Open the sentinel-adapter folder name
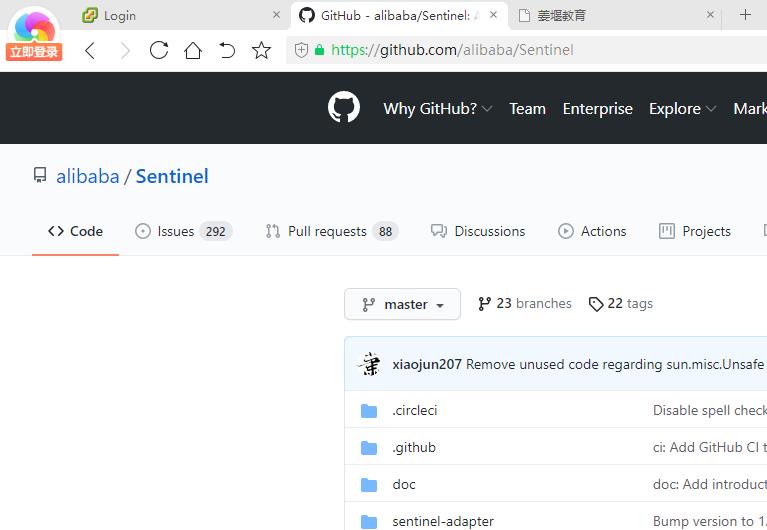Image resolution: width=767 pixels, height=530 pixels. (443, 522)
